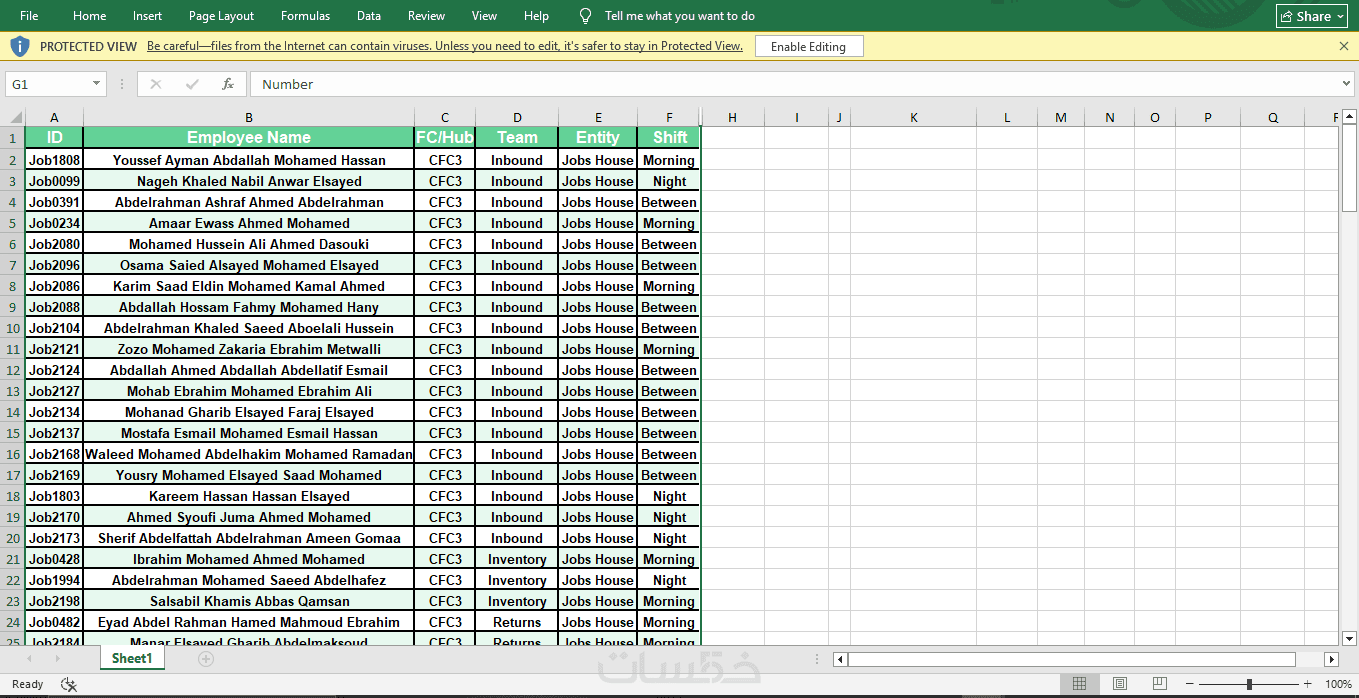1359x698 pixels.
Task: Open the Data ribbon tab
Action: pyautogui.click(x=369, y=16)
